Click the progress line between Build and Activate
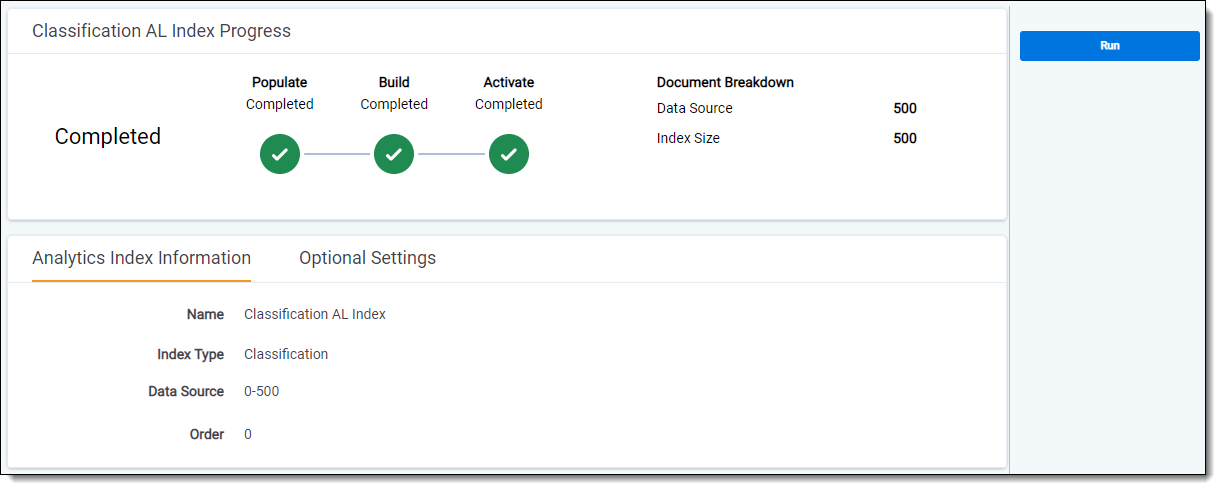Image resolution: width=1221 pixels, height=490 pixels. click(452, 154)
